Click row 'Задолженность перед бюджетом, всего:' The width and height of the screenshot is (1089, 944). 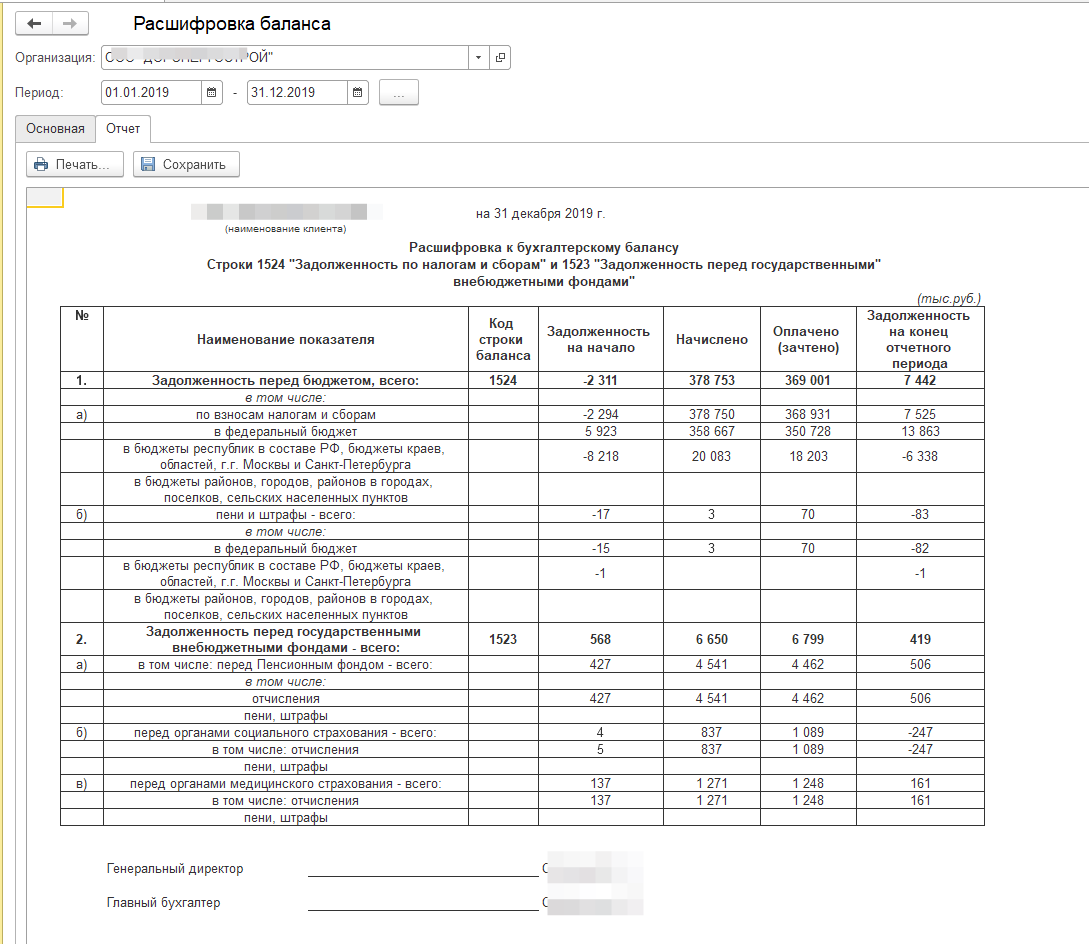coord(285,380)
